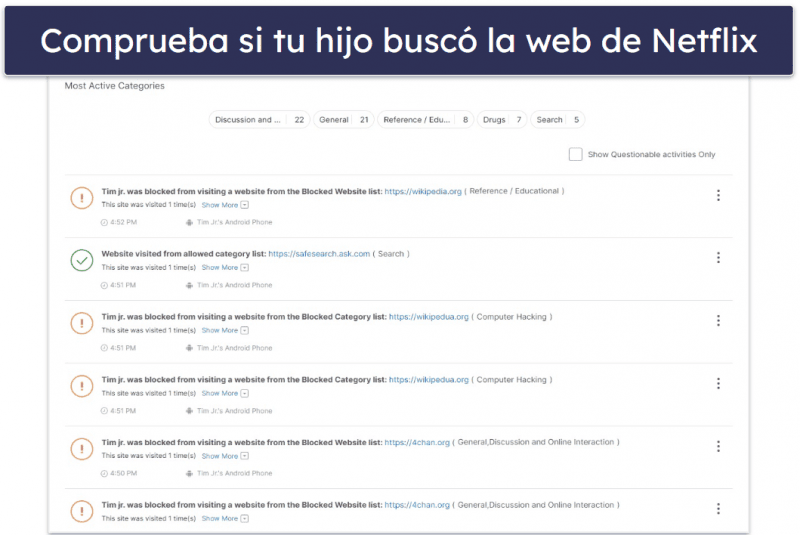This screenshot has height=535, width=800.
Task: Click the green checkmark icon for safesearch.ask.com
Action: 82,260
